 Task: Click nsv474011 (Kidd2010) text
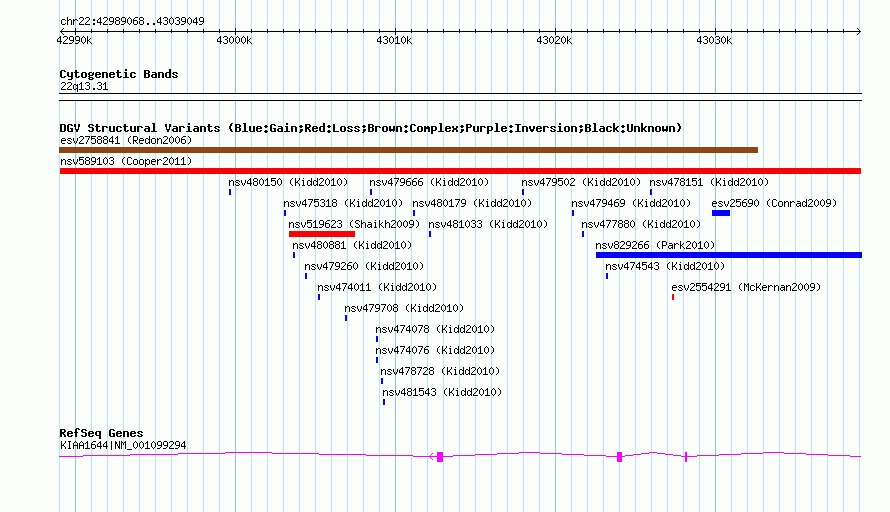click(x=377, y=287)
